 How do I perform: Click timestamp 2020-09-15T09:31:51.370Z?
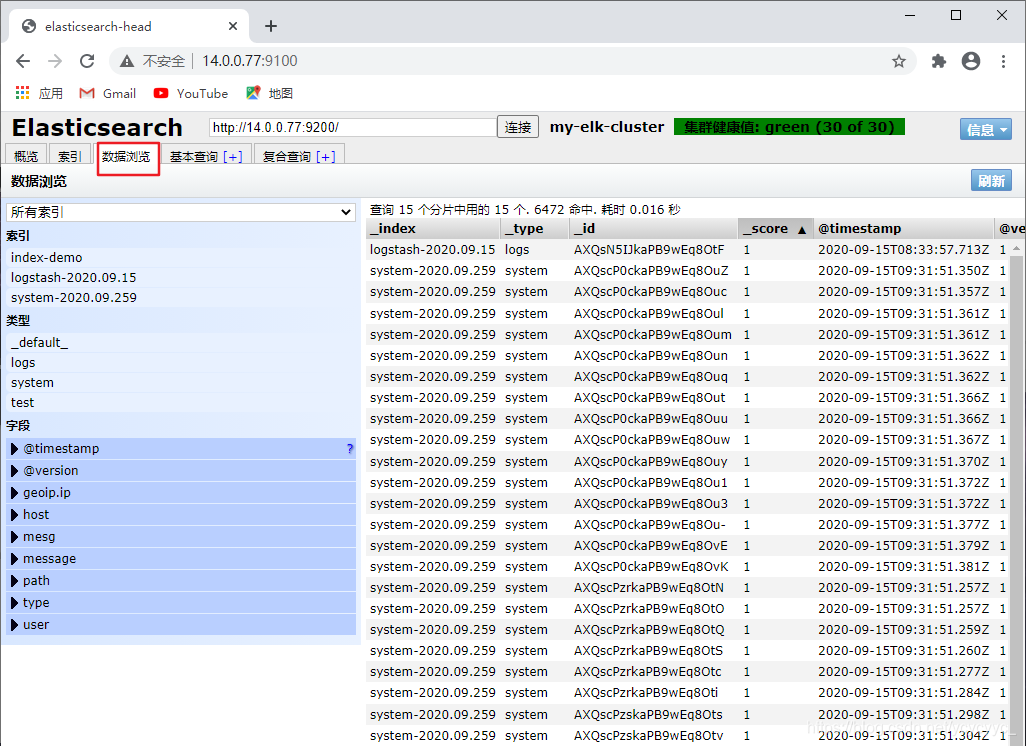point(903,461)
